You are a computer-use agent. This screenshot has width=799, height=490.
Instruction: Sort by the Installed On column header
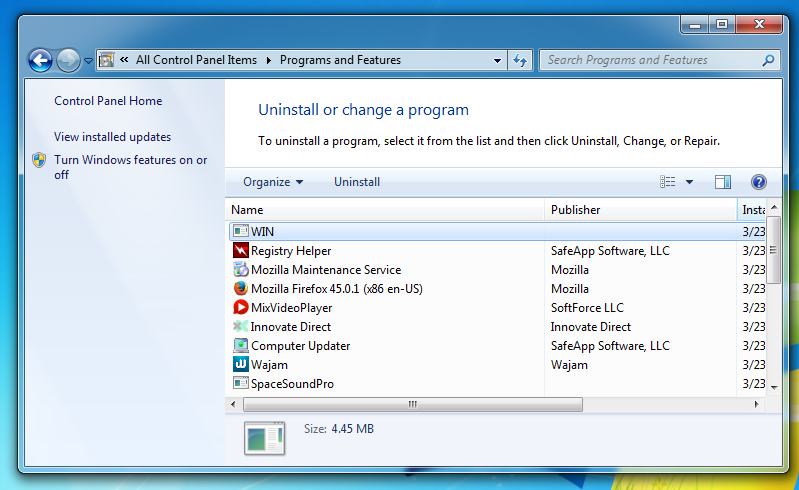[x=752, y=210]
